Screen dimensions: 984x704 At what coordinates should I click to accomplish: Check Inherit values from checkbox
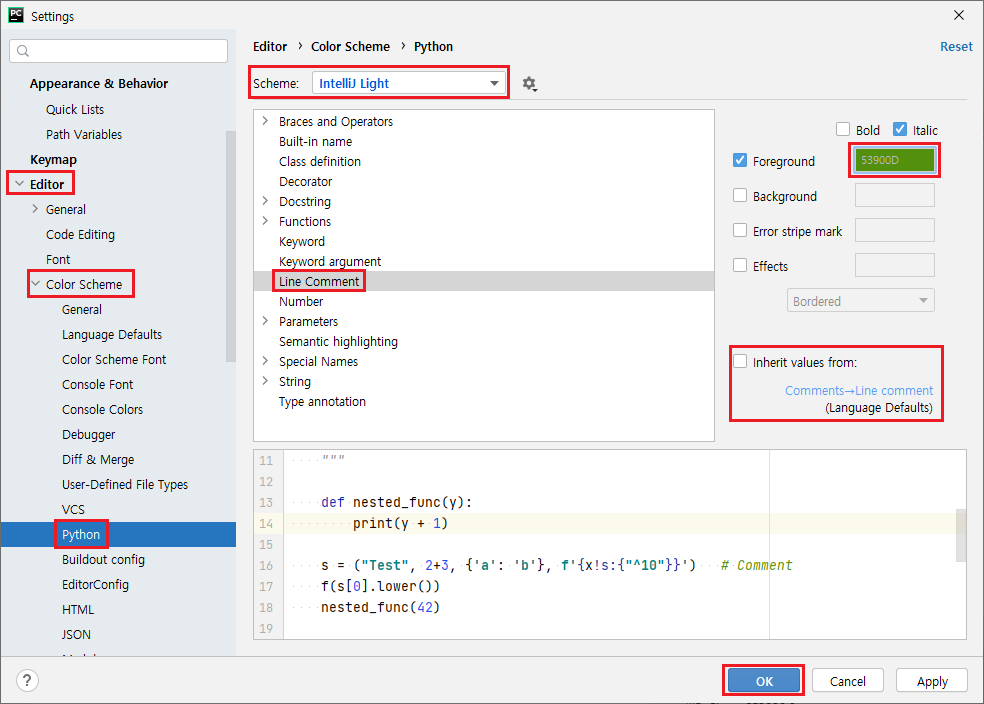[x=740, y=362]
